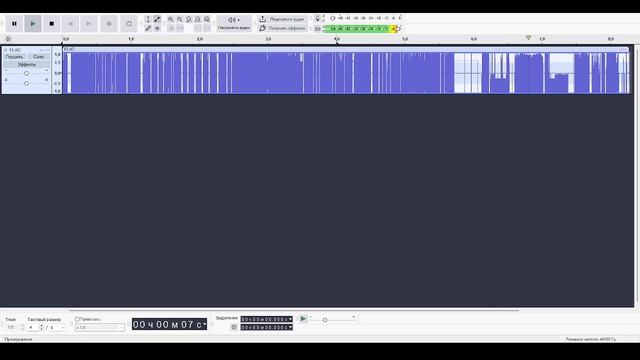Click the track vertical amplitude scale
Screen dimensions: 640x360
point(57,72)
